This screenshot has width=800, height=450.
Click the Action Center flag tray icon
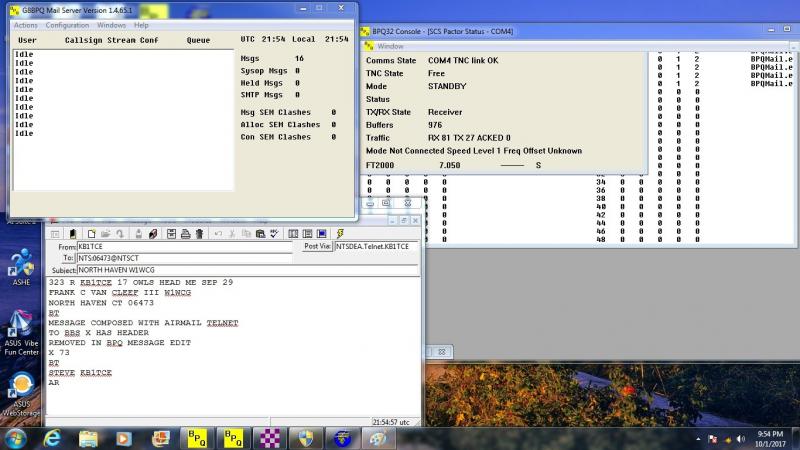tap(713, 439)
